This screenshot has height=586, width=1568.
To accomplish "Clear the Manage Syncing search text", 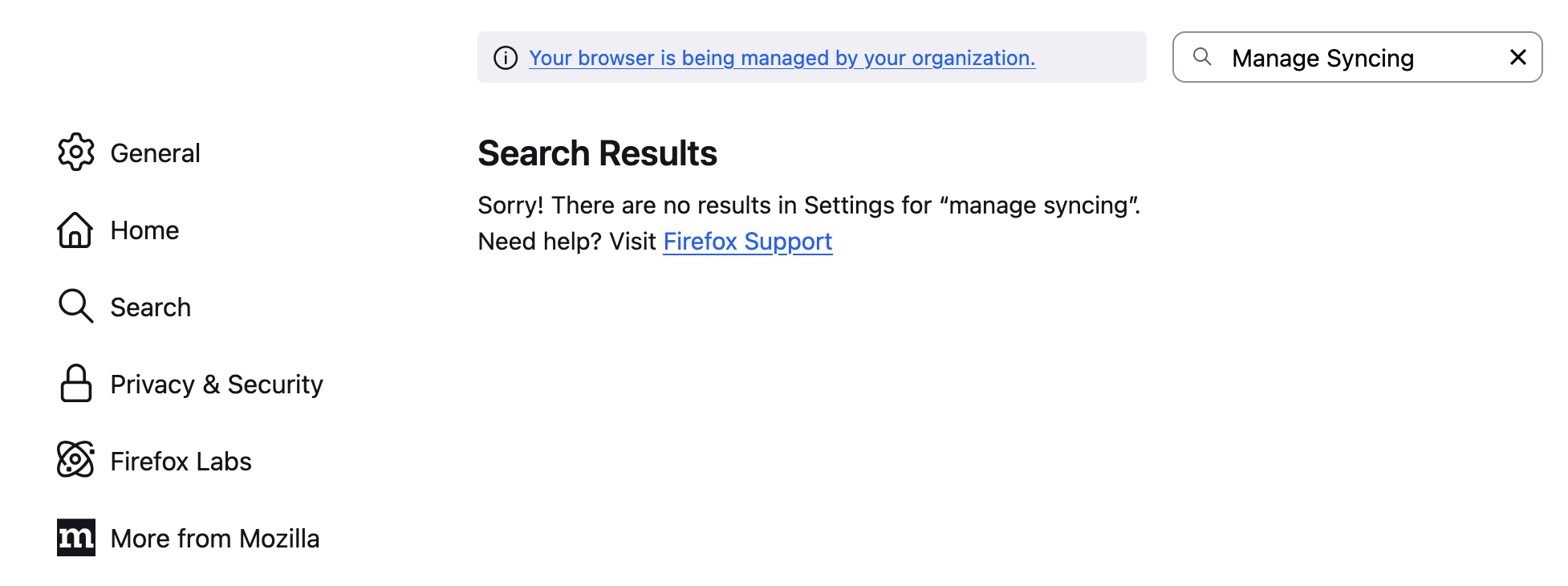I will pyautogui.click(x=1517, y=57).
